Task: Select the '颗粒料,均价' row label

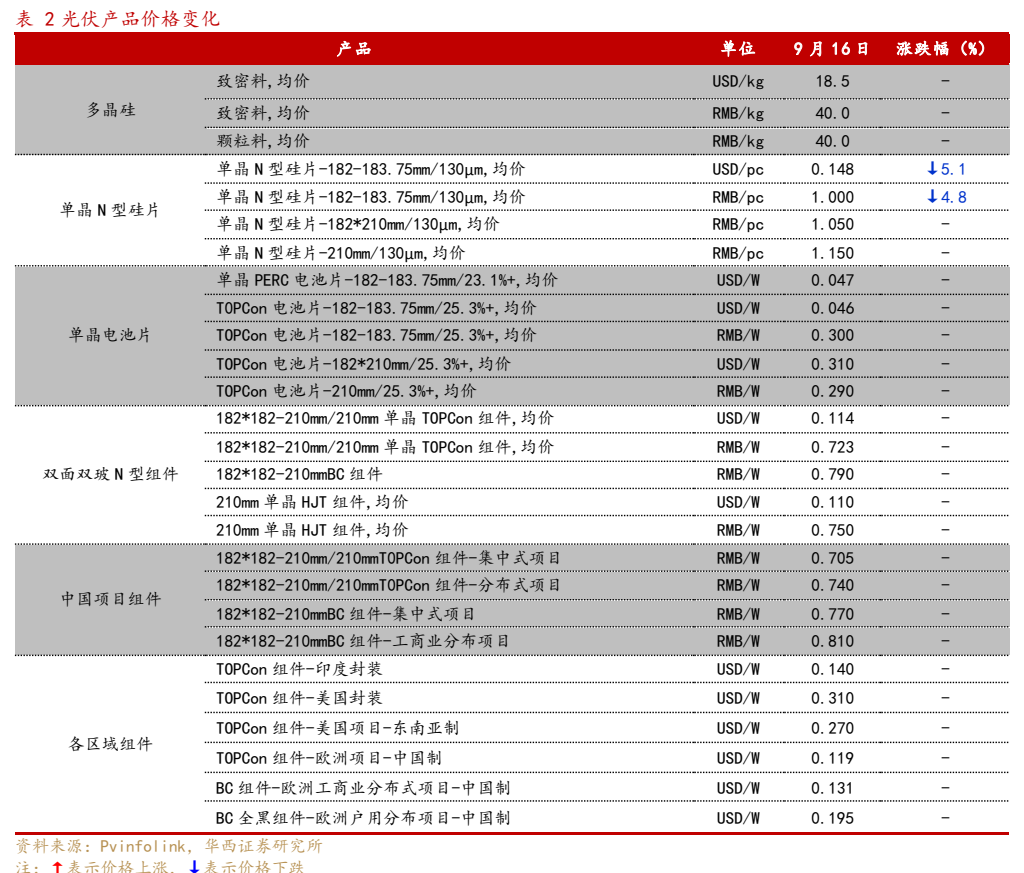Action: pos(263,141)
